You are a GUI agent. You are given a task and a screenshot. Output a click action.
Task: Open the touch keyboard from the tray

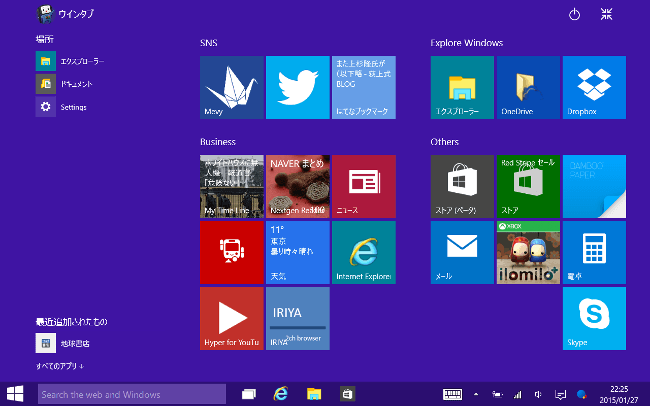[x=452, y=394]
